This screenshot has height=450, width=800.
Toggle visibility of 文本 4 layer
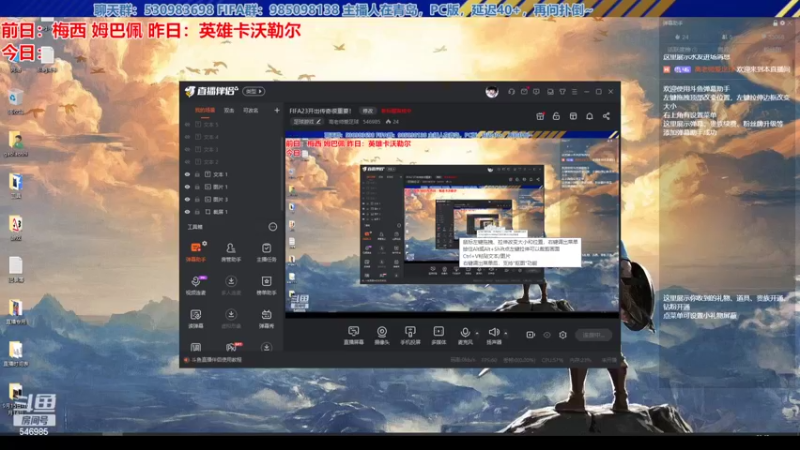coord(187,137)
